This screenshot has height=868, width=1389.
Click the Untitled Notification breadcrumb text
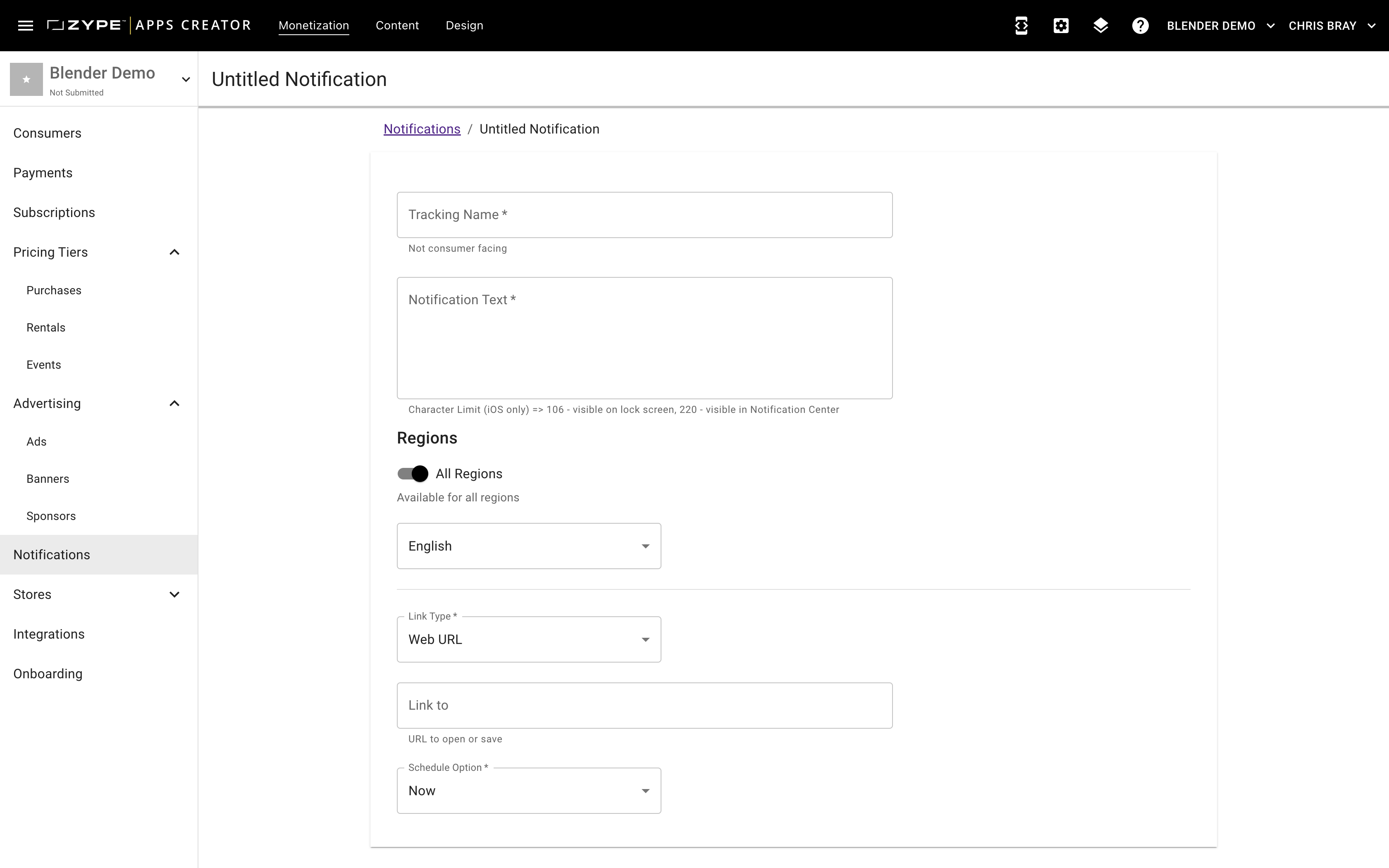coord(539,129)
